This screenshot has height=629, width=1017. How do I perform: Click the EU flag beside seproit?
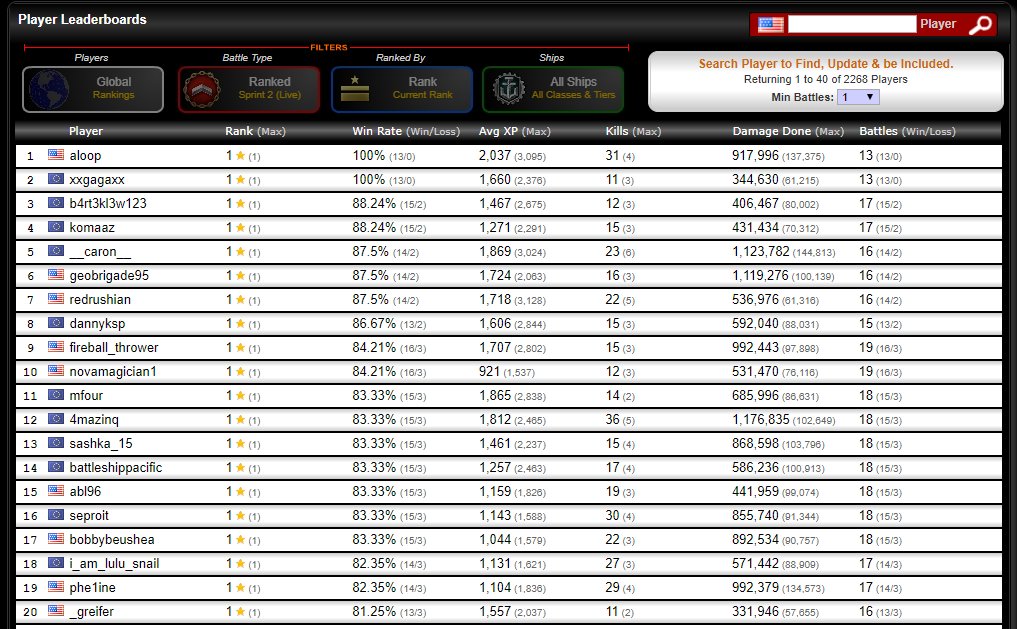[x=56, y=515]
